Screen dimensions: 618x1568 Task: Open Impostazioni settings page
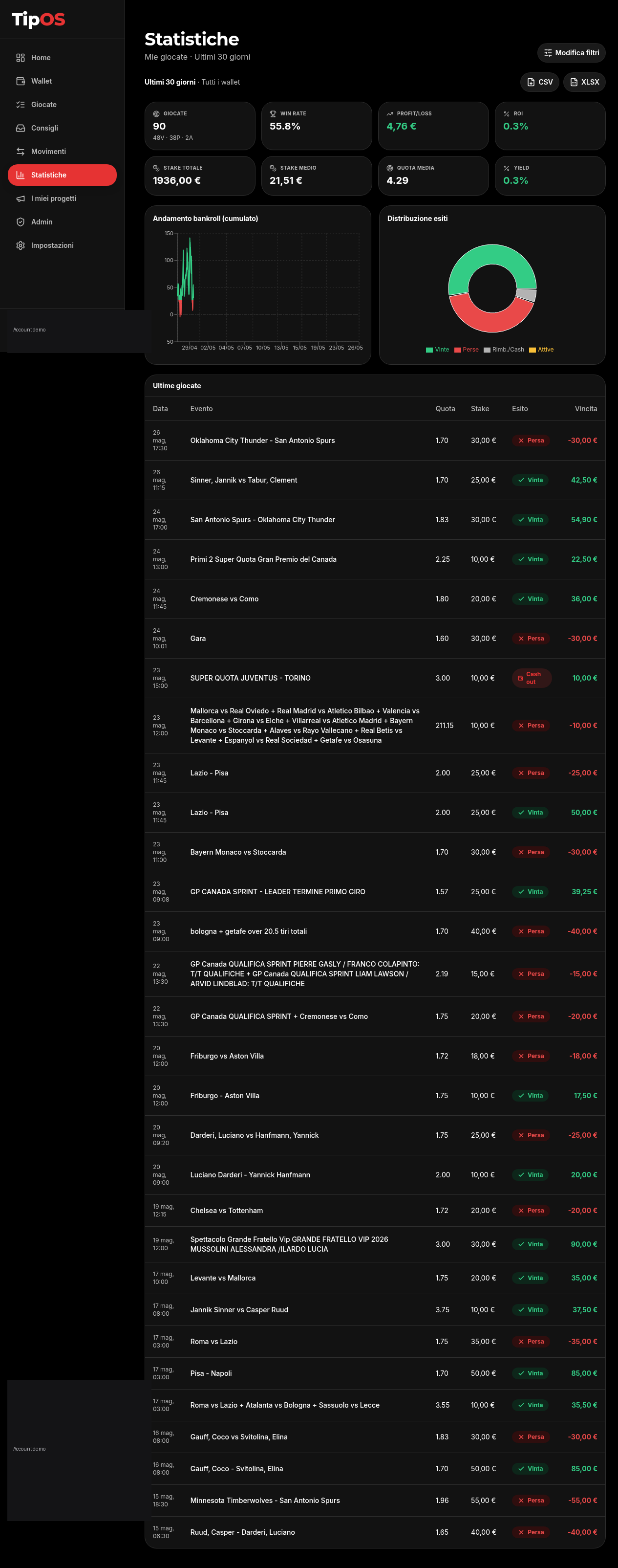[x=62, y=245]
